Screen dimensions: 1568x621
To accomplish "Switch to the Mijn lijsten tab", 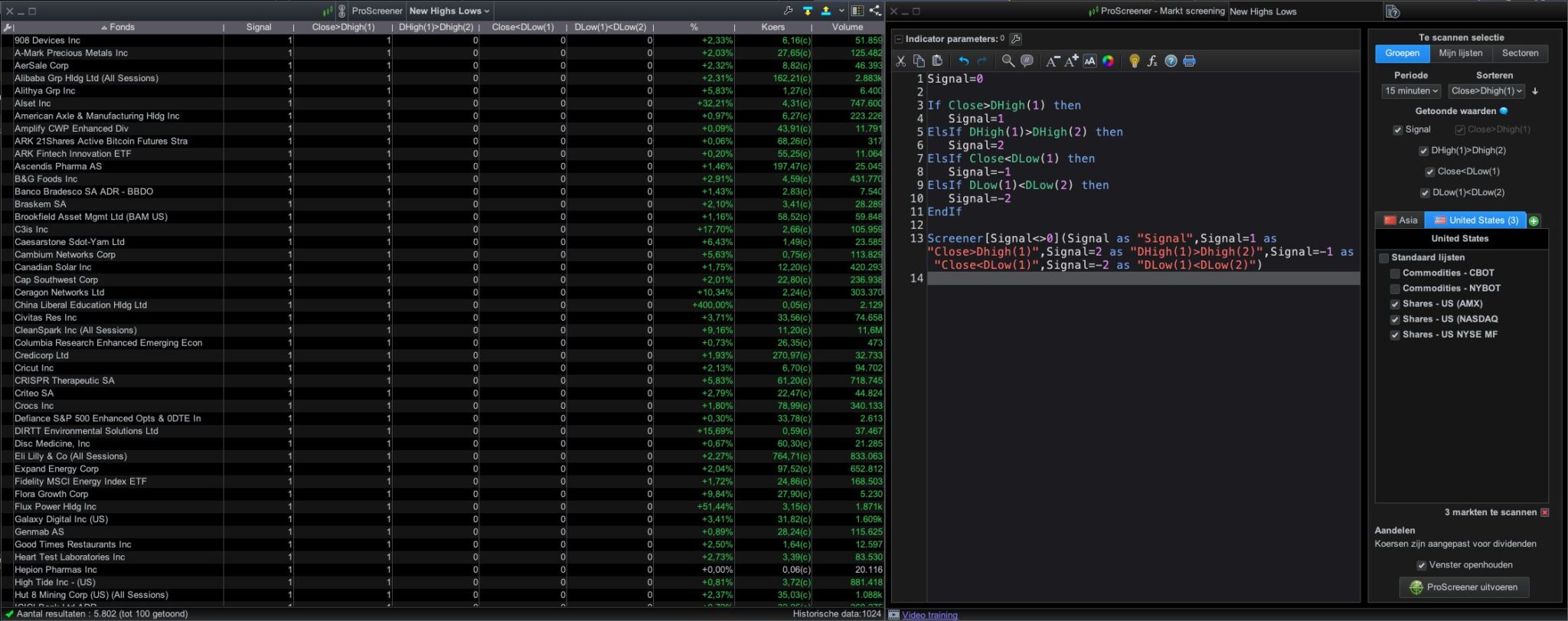I will (1460, 54).
